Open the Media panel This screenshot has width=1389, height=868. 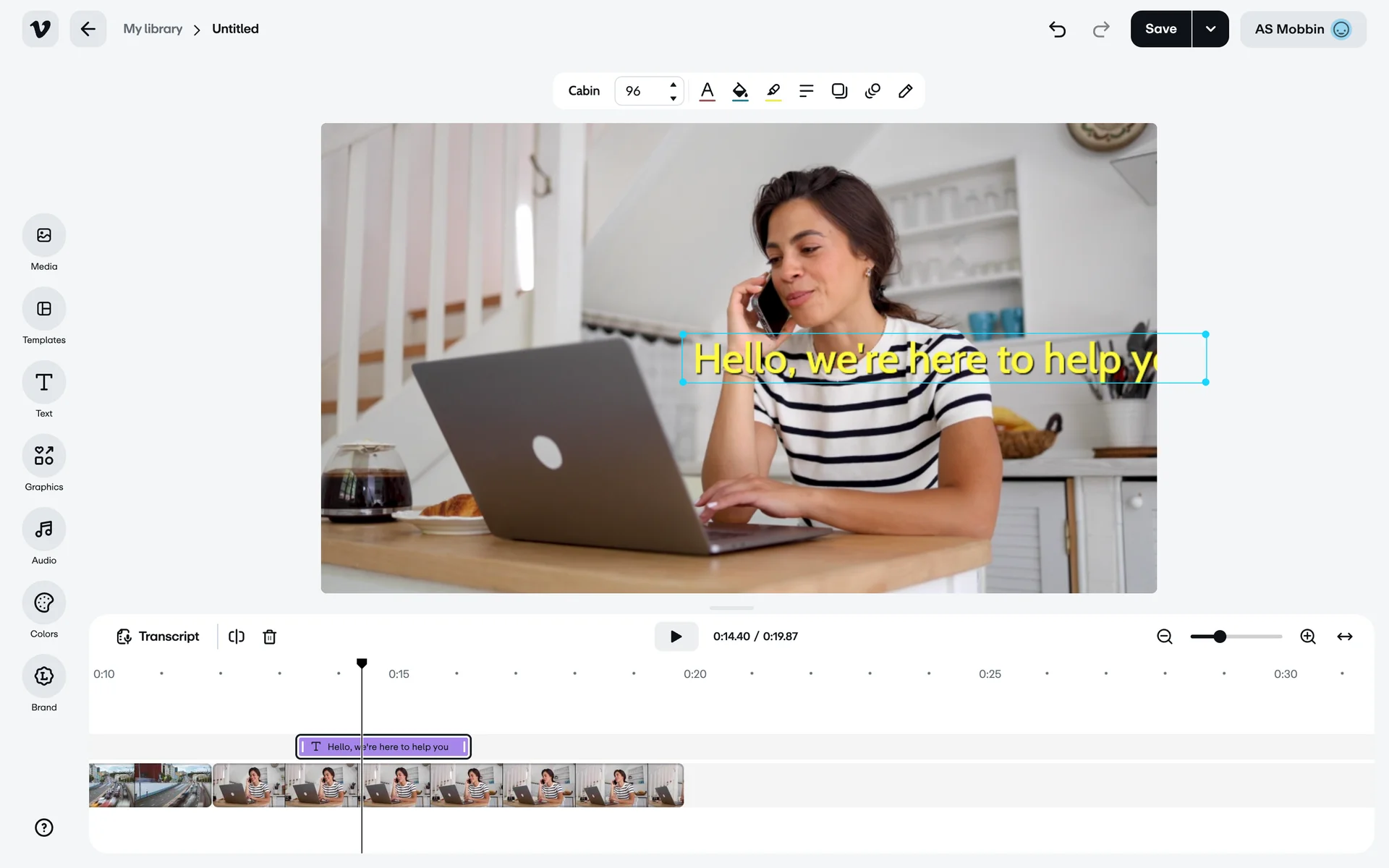[x=43, y=235]
